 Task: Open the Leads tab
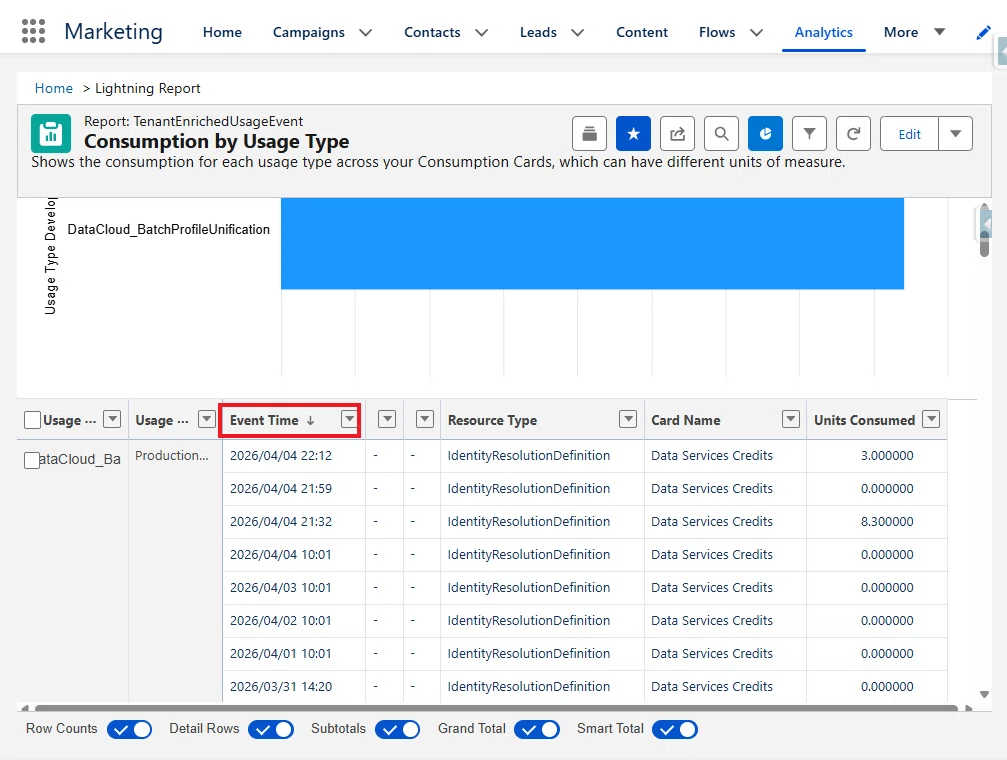(x=538, y=32)
